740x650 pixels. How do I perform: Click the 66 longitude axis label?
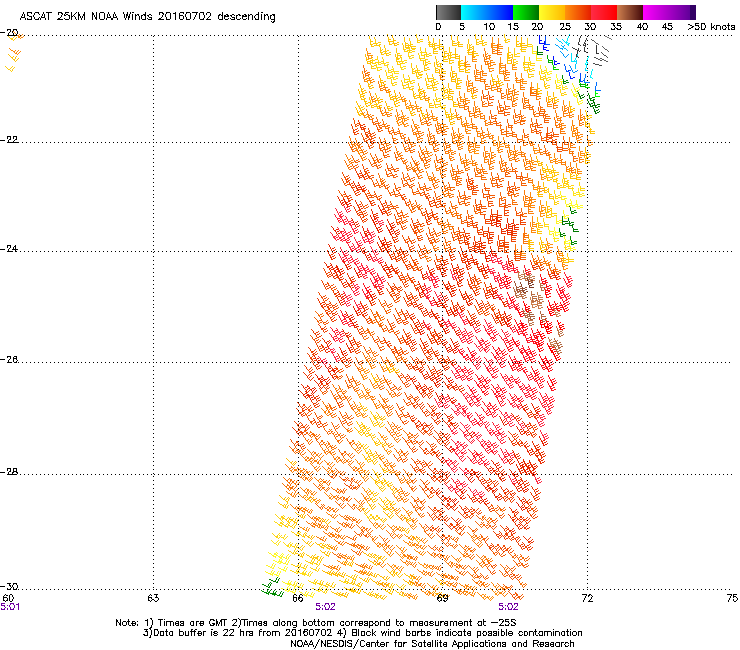[x=298, y=598]
